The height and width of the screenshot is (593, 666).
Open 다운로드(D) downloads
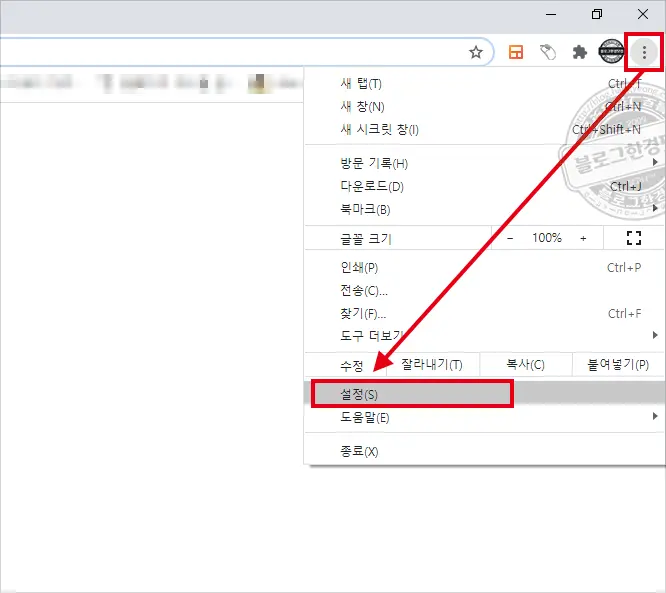tap(485, 186)
